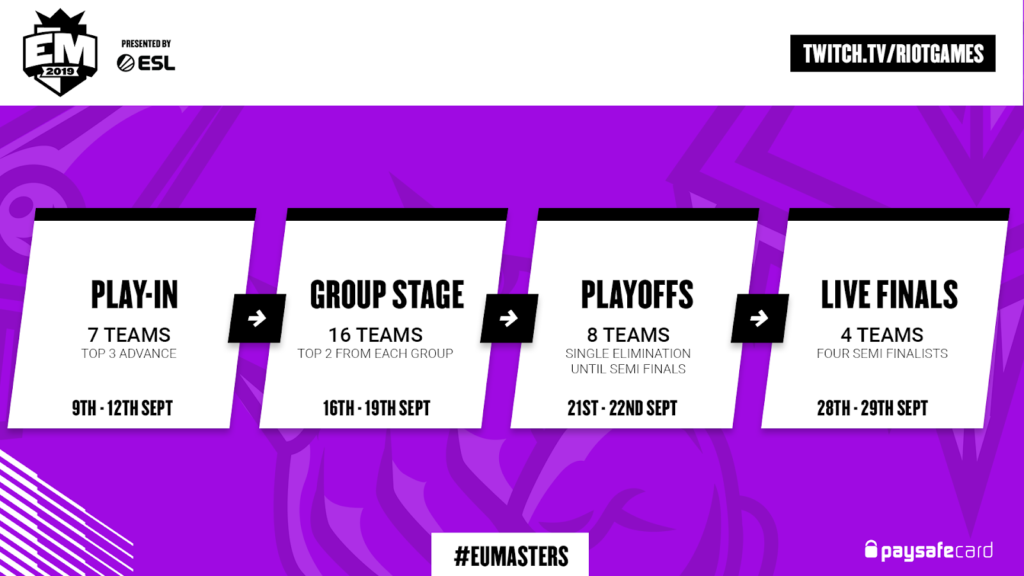Click the EM 2019 shield logo

click(x=60, y=53)
